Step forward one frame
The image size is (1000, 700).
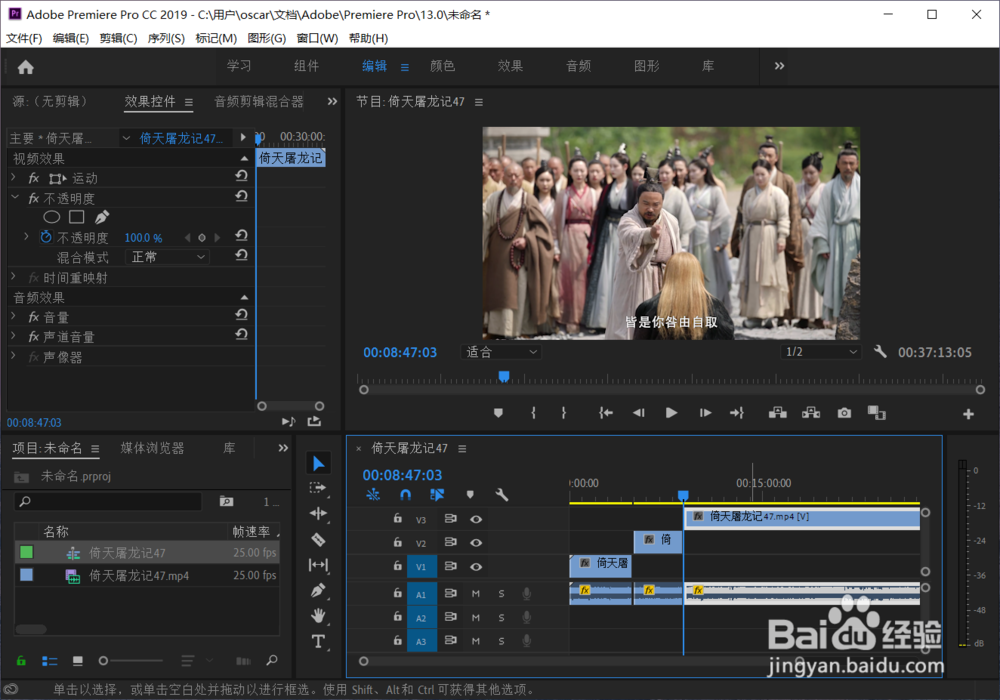click(x=705, y=413)
